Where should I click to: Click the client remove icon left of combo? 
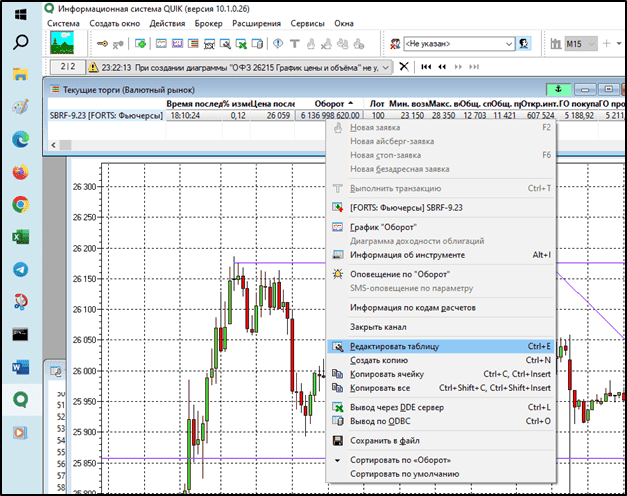395,44
